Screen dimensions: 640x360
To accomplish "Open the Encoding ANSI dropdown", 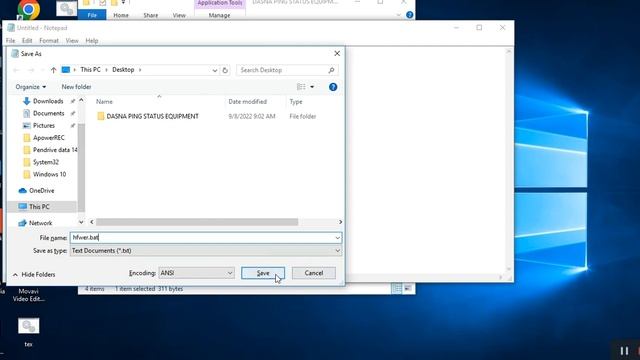I will (x=196, y=273).
